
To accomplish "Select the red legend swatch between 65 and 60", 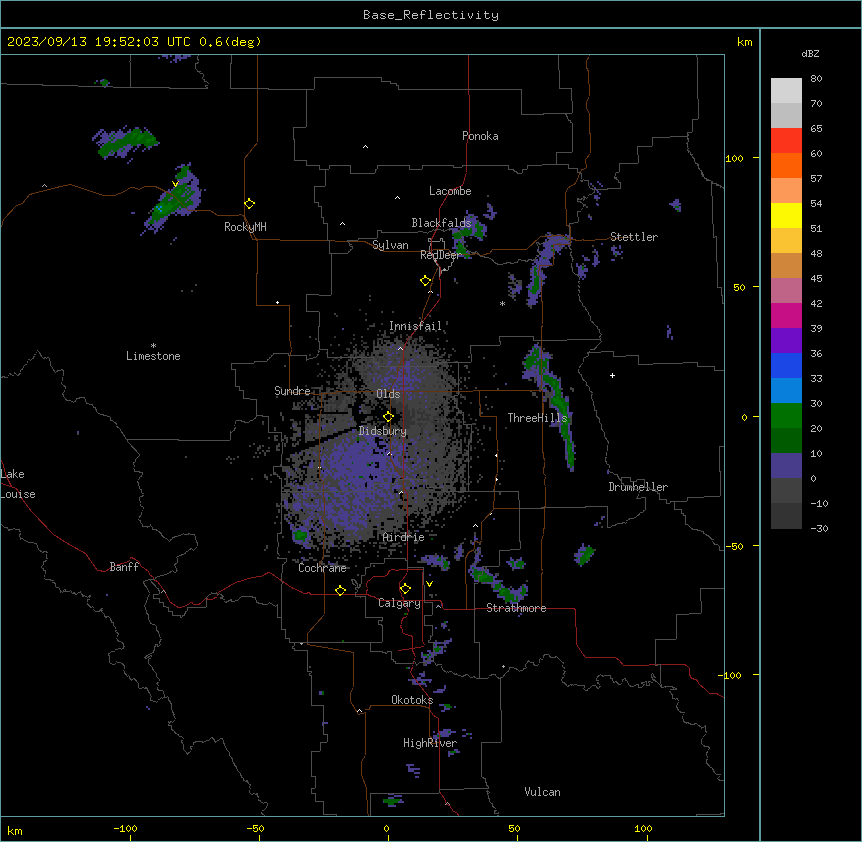I will (786, 141).
